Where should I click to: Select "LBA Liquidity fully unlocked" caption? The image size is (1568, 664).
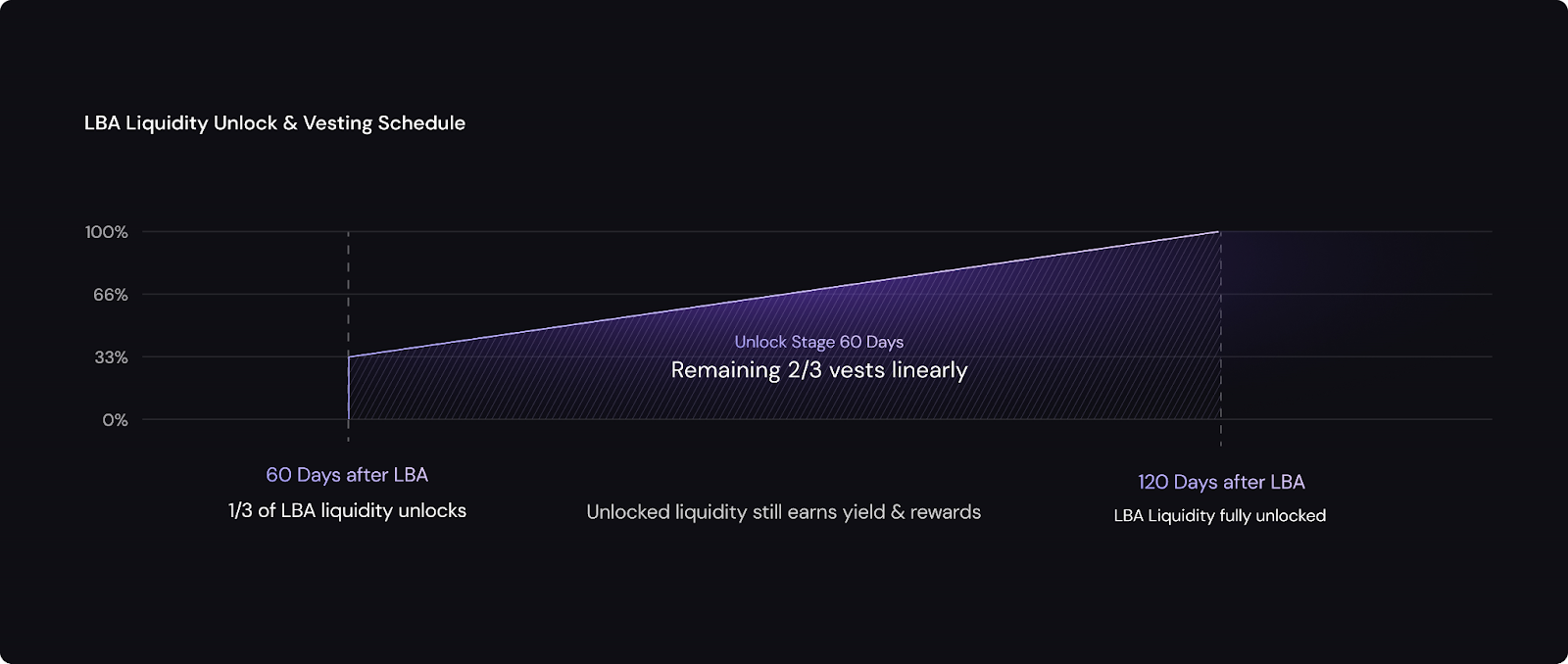pyautogui.click(x=1219, y=516)
